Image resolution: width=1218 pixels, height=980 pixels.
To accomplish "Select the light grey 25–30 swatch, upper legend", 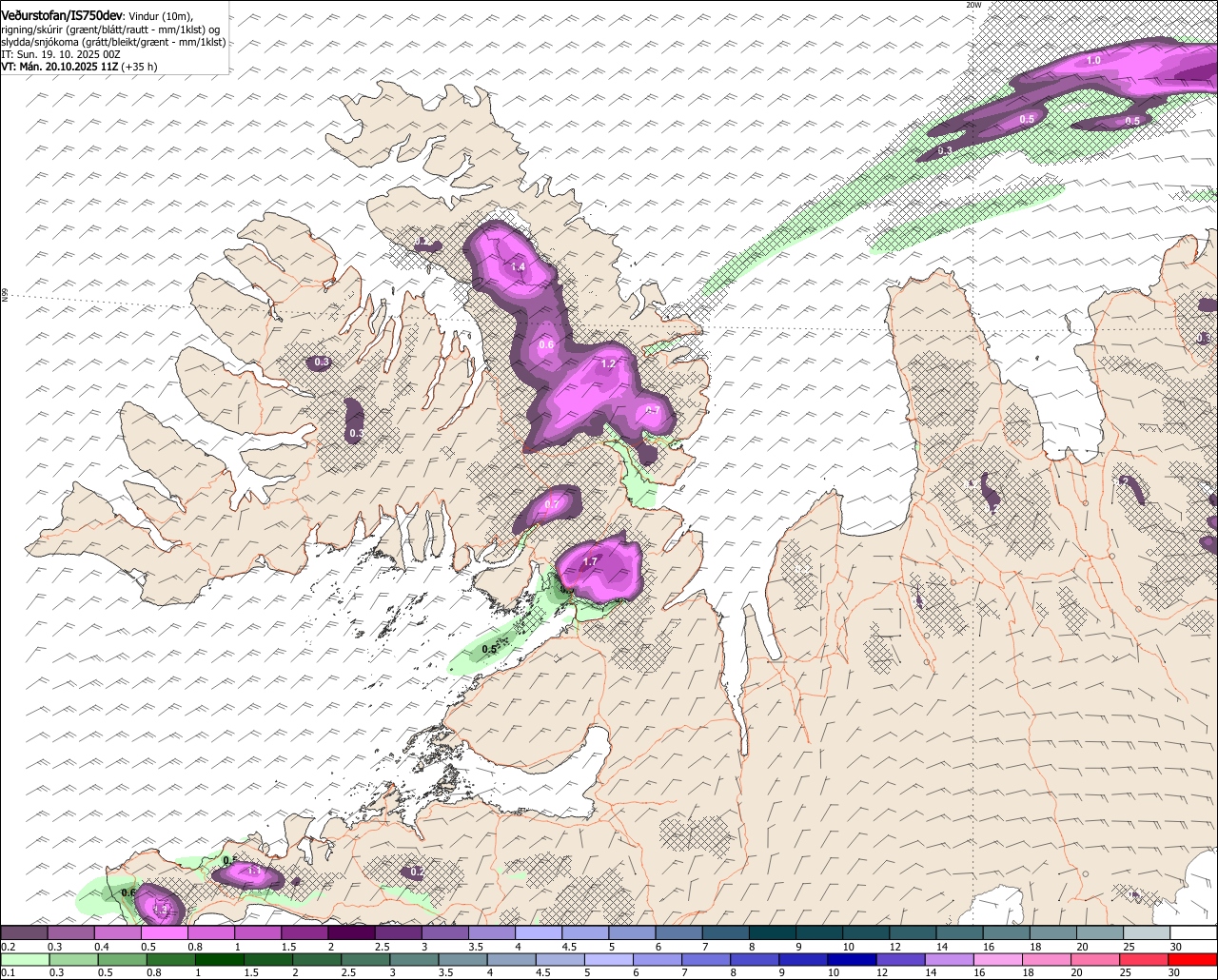I will (1148, 932).
